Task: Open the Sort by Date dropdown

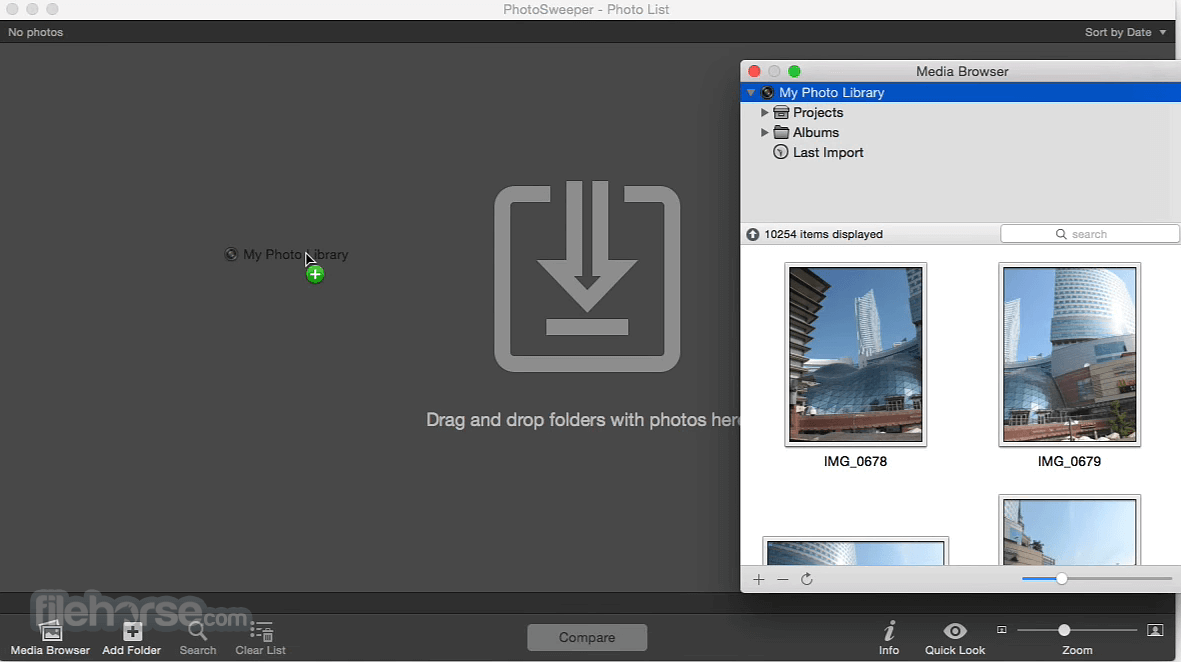Action: pos(1125,32)
